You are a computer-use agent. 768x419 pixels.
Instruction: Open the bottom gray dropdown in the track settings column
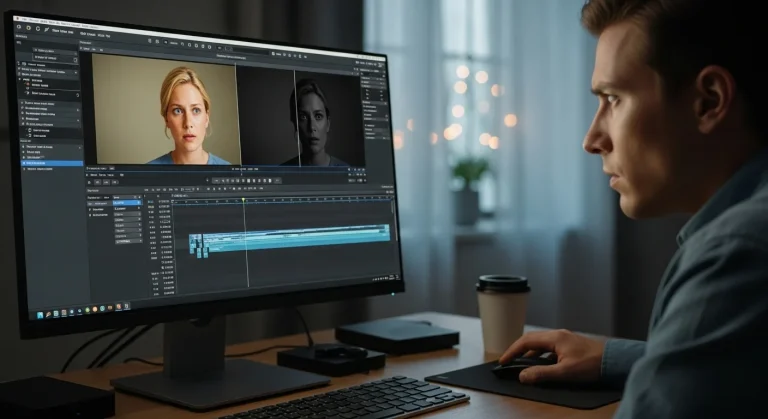pyautogui.click(x=128, y=241)
